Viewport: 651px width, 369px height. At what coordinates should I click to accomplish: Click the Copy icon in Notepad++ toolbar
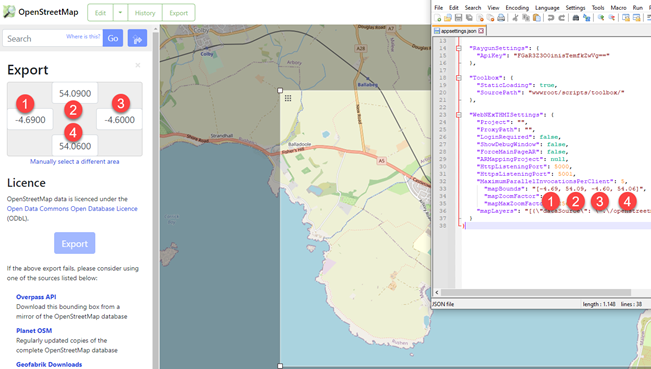click(x=526, y=18)
